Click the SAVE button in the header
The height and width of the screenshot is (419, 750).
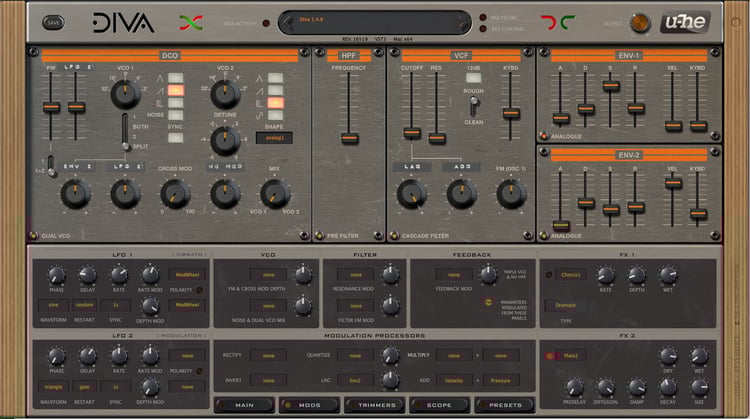53,22
